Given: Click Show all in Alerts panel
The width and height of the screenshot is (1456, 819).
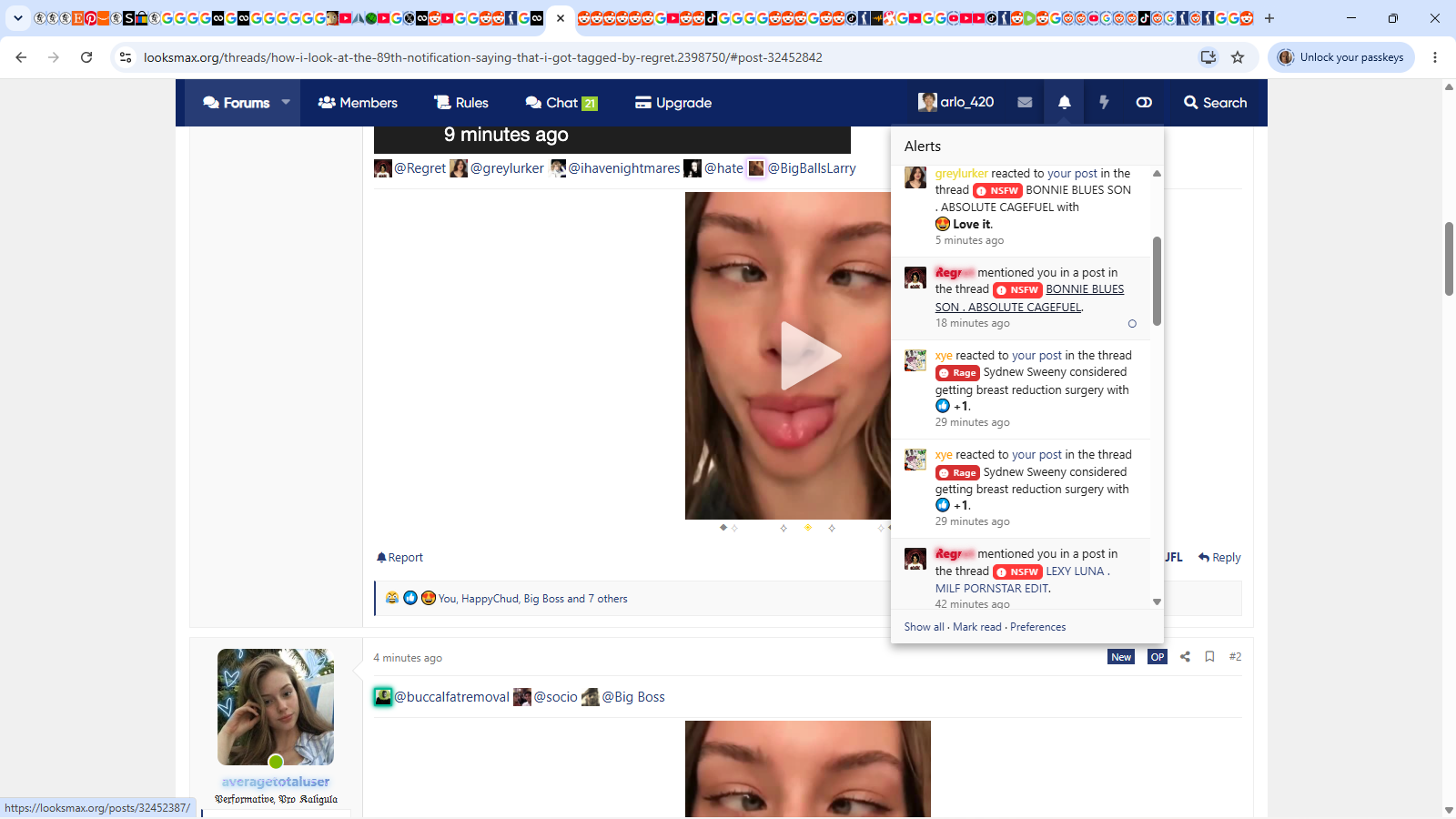Looking at the screenshot, I should 924,627.
